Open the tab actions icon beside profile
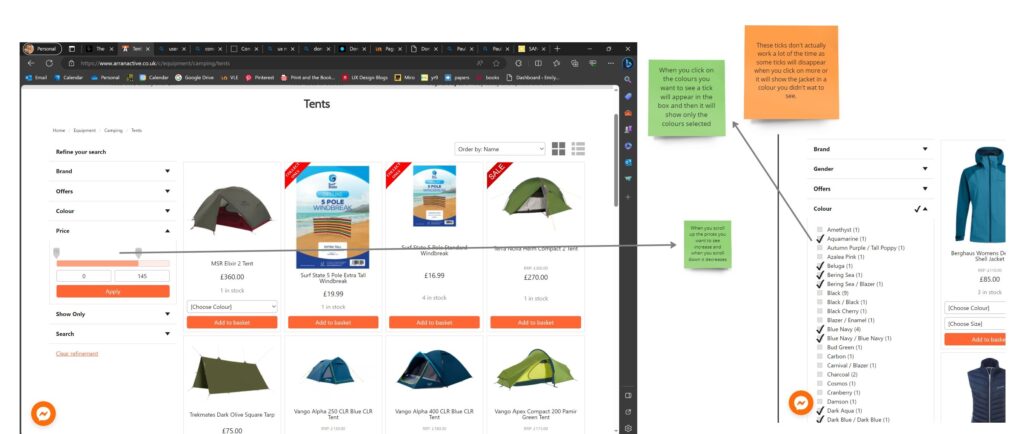This screenshot has width=1024, height=434. pos(72,49)
